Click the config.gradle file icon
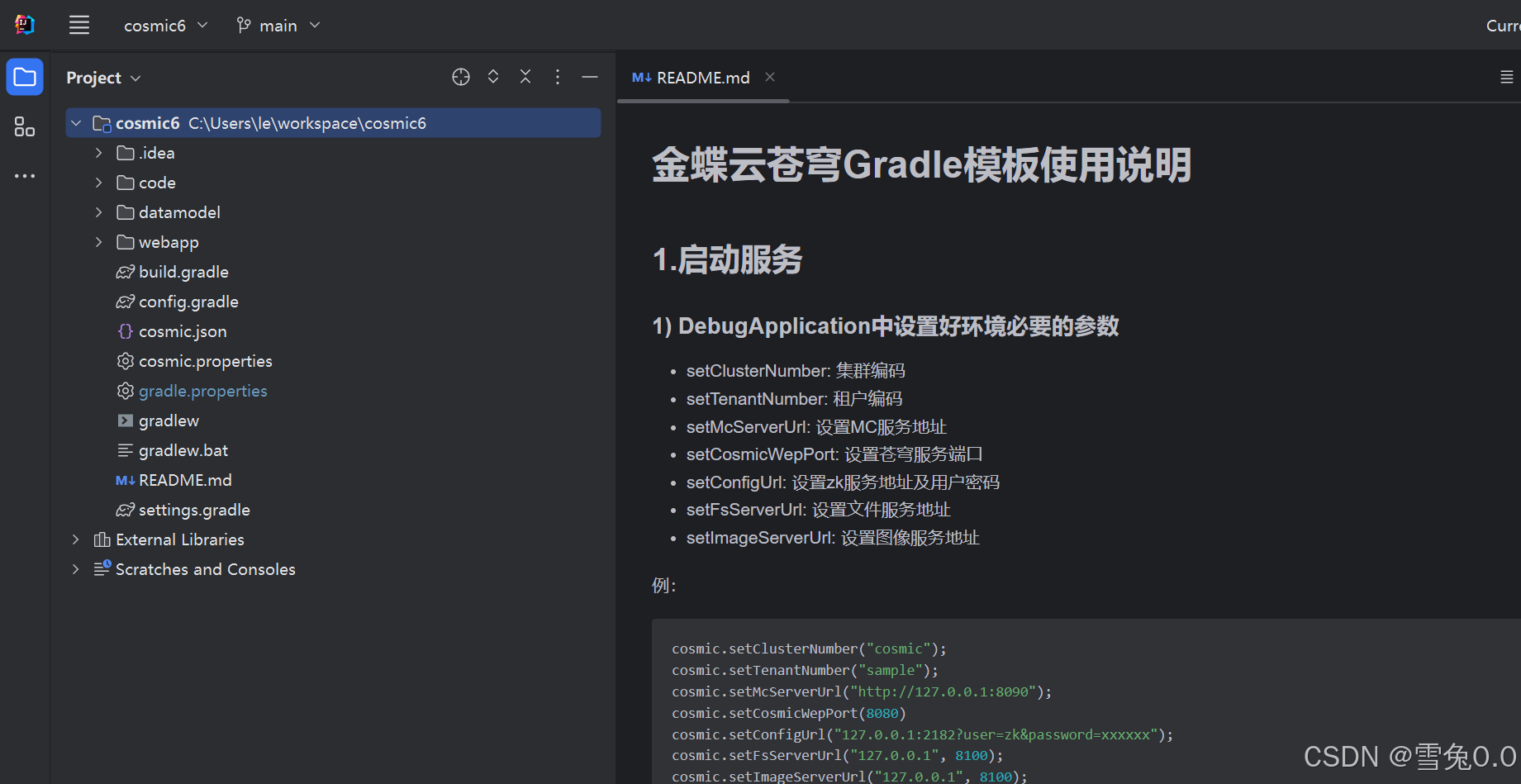 pyautogui.click(x=126, y=302)
